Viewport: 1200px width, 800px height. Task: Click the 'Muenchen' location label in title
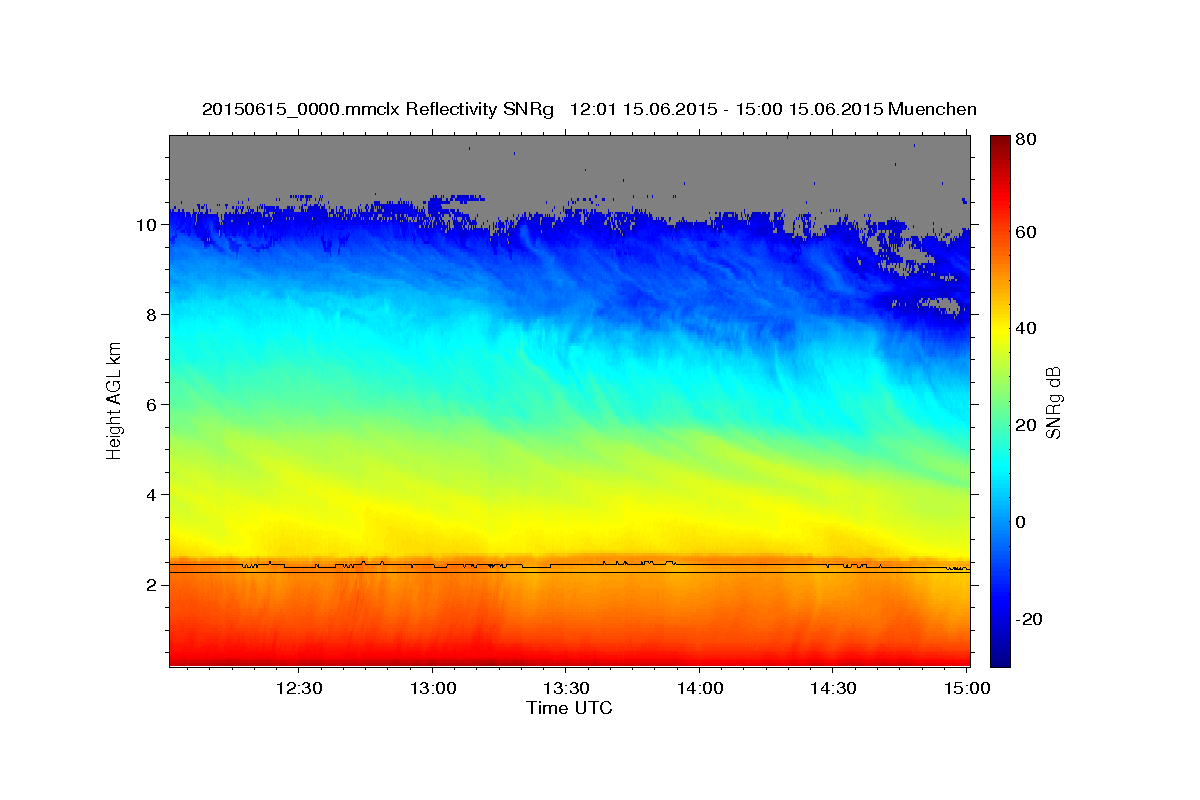pyautogui.click(x=931, y=109)
